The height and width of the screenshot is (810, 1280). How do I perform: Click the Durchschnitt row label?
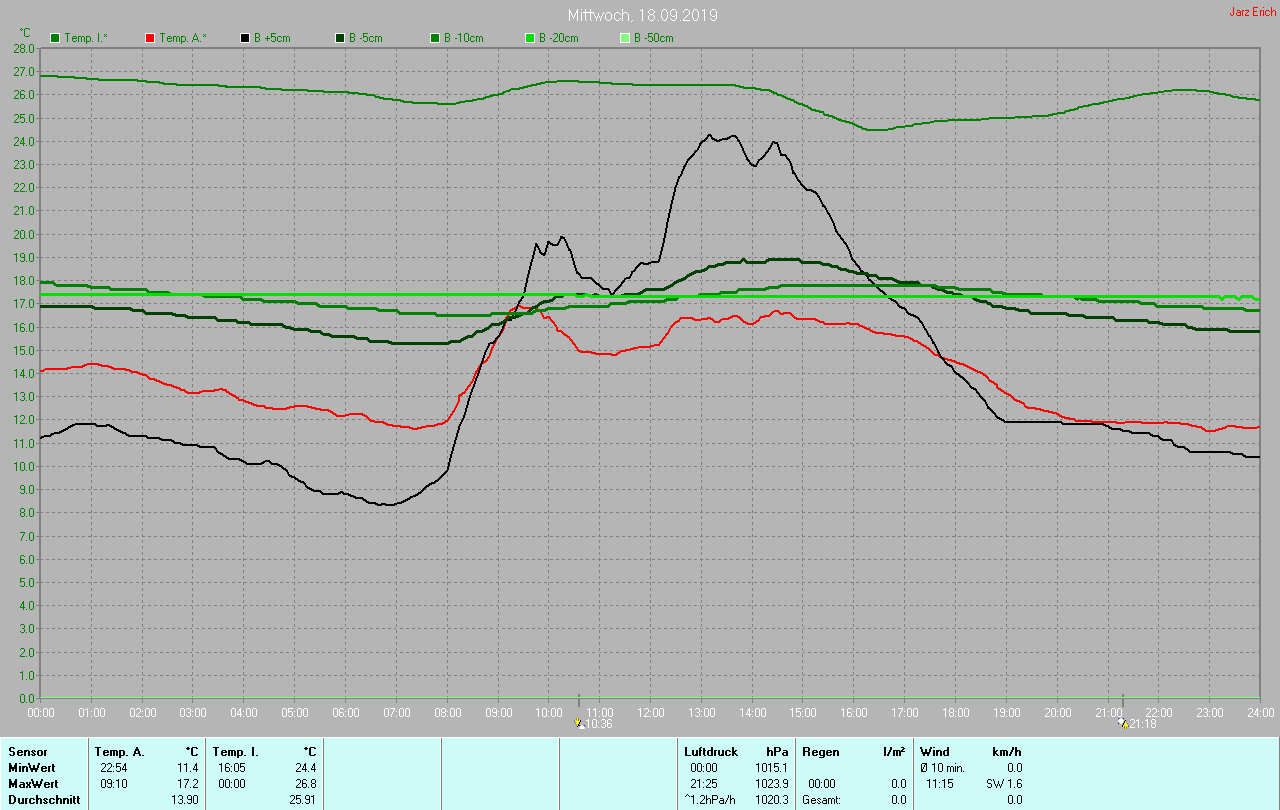(x=44, y=800)
